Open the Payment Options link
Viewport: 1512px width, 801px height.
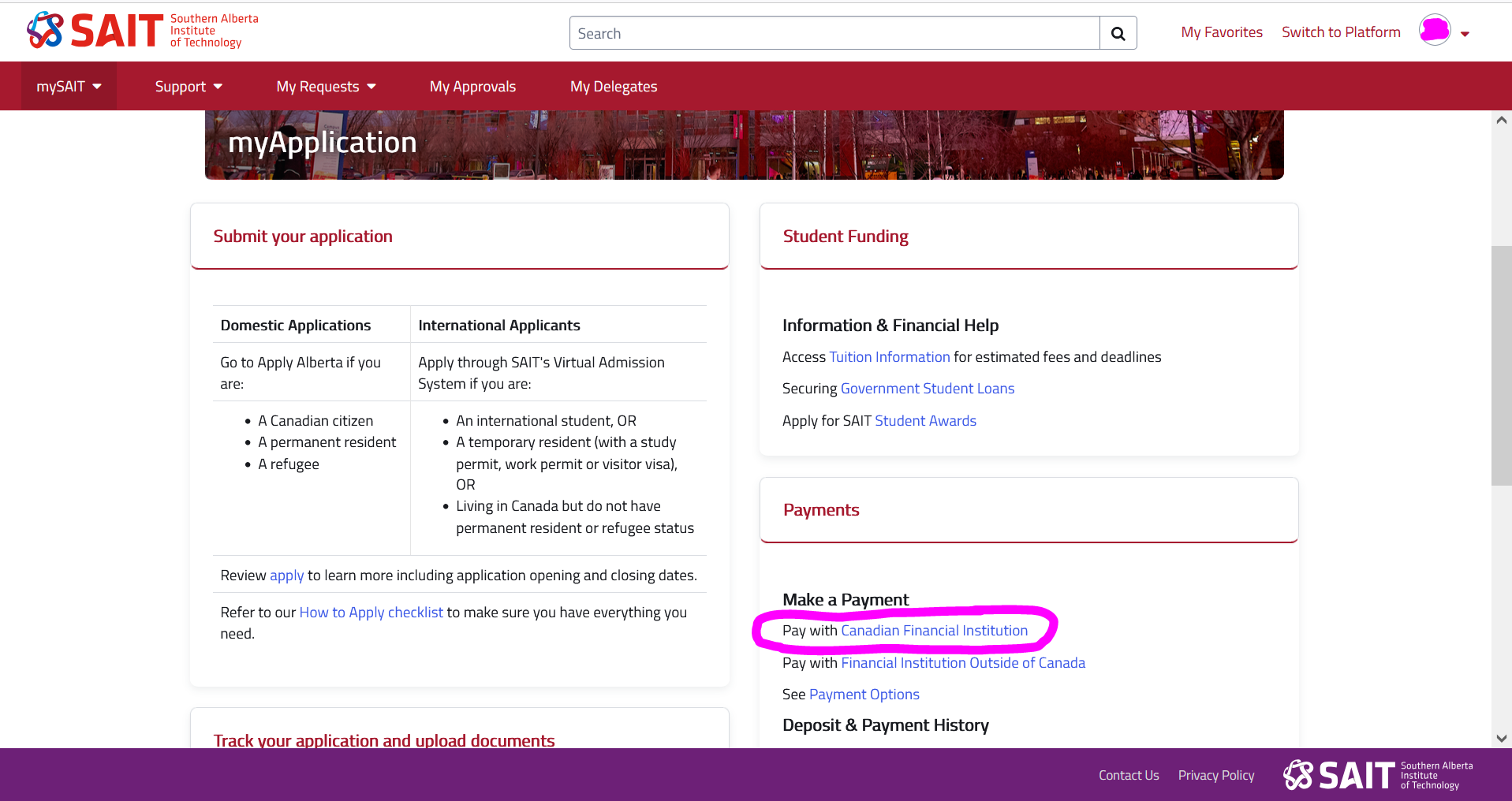pyautogui.click(x=864, y=695)
